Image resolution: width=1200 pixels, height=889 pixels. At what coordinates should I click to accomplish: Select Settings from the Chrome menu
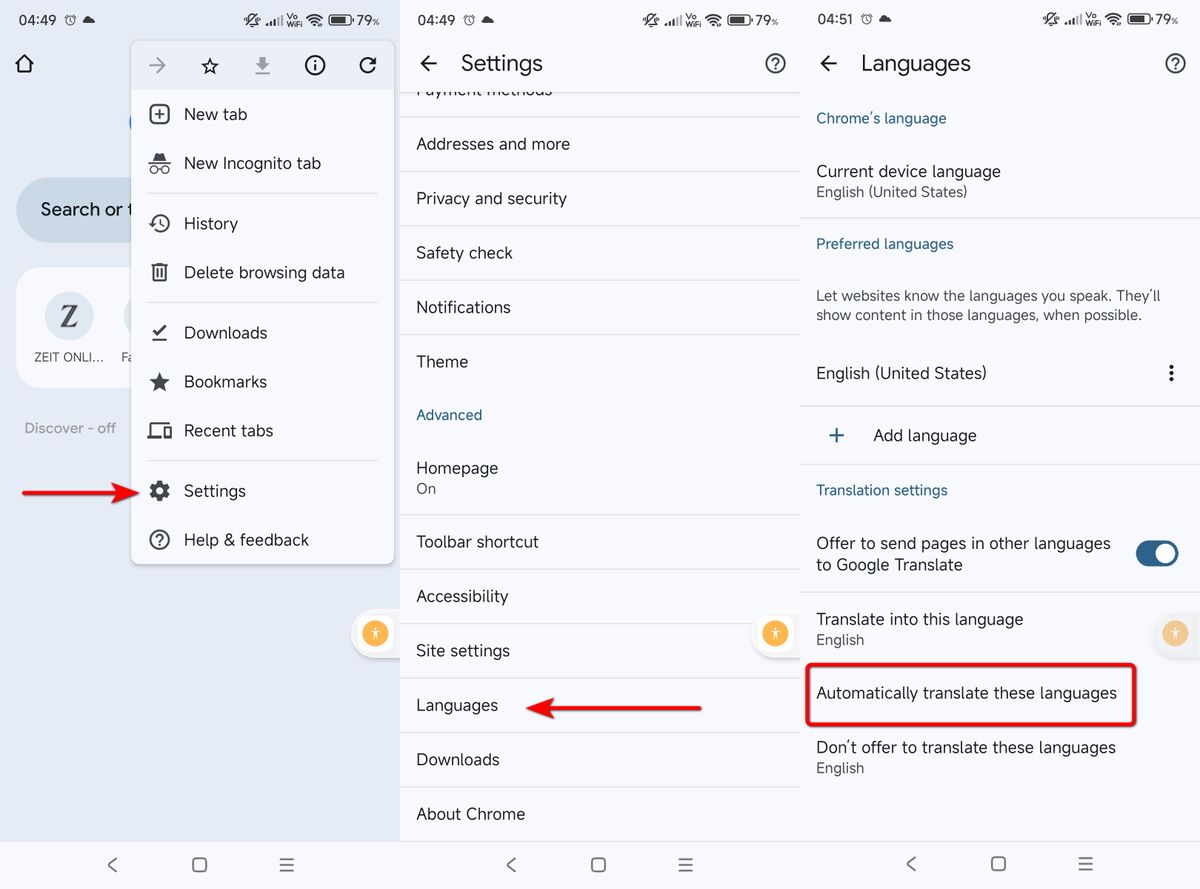point(214,490)
